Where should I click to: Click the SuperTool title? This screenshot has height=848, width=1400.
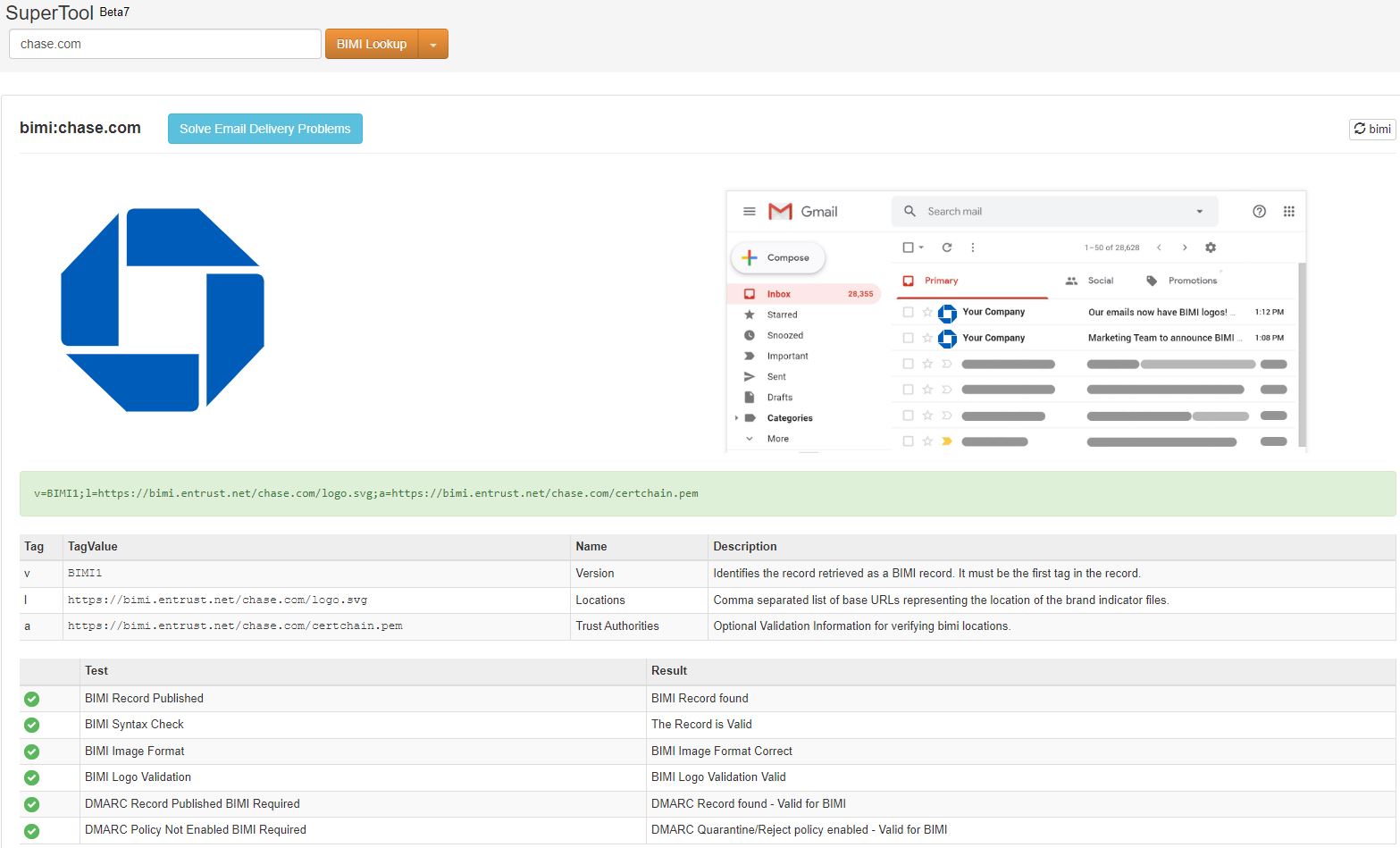click(x=49, y=13)
